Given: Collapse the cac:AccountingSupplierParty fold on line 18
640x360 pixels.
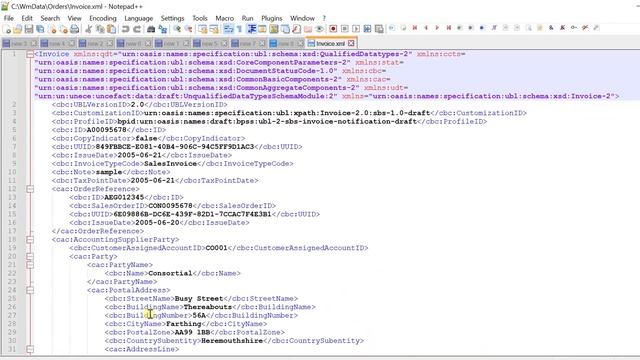Looking at the screenshot, I should (30, 240).
